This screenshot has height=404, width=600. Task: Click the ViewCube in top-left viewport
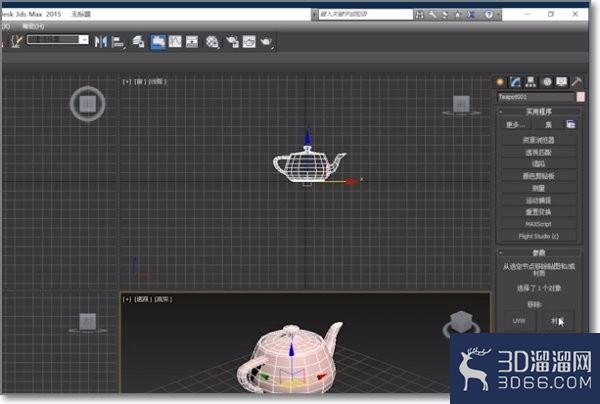point(88,104)
